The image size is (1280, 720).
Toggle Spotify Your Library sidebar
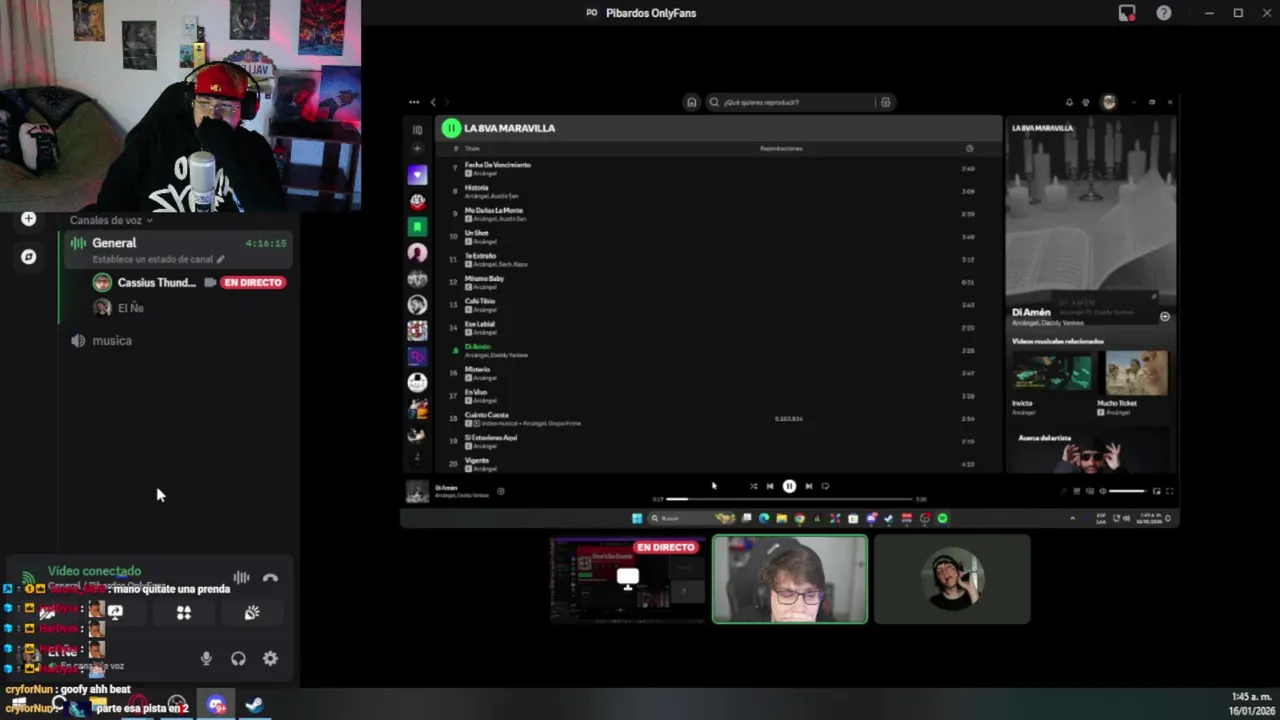417,129
